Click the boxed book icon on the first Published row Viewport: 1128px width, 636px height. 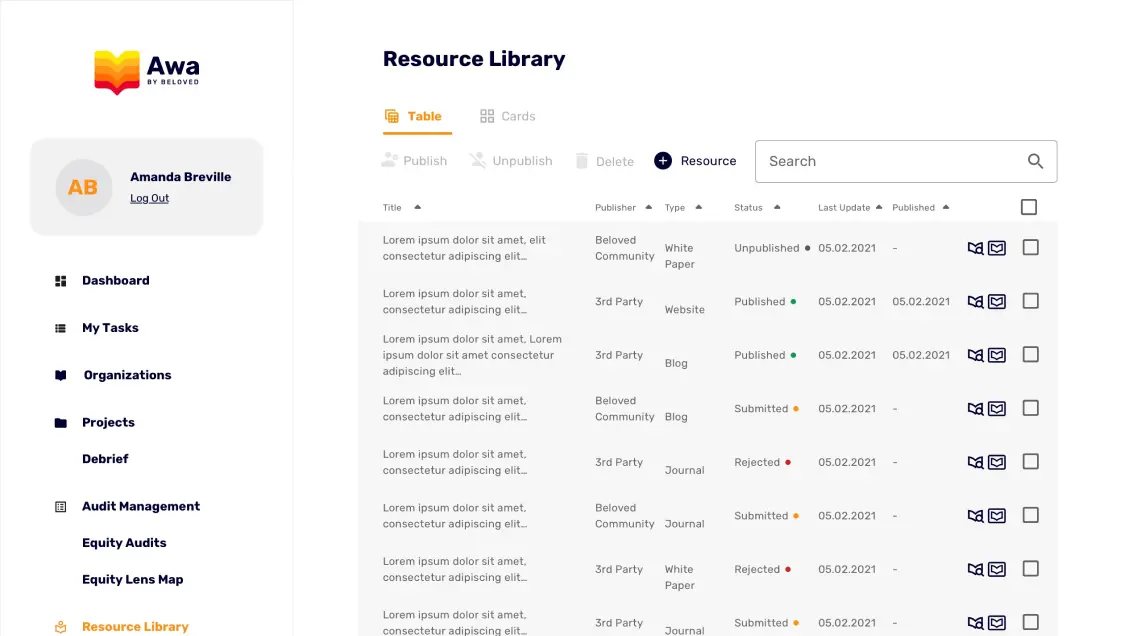click(997, 301)
